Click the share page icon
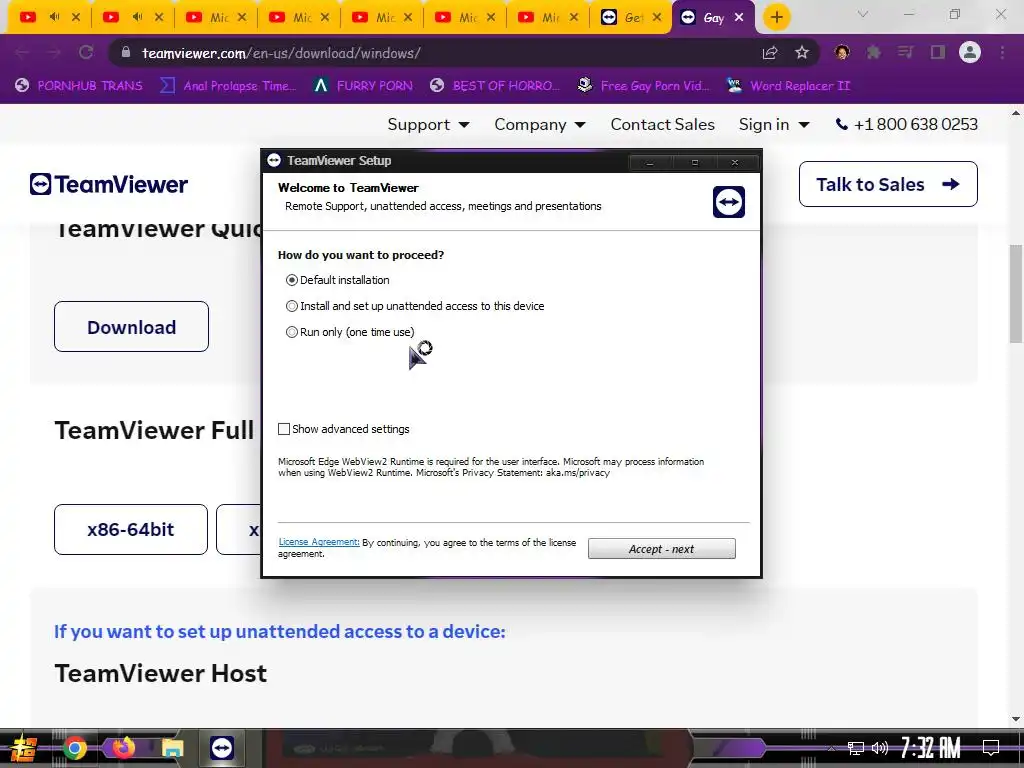The image size is (1024, 768). (770, 52)
